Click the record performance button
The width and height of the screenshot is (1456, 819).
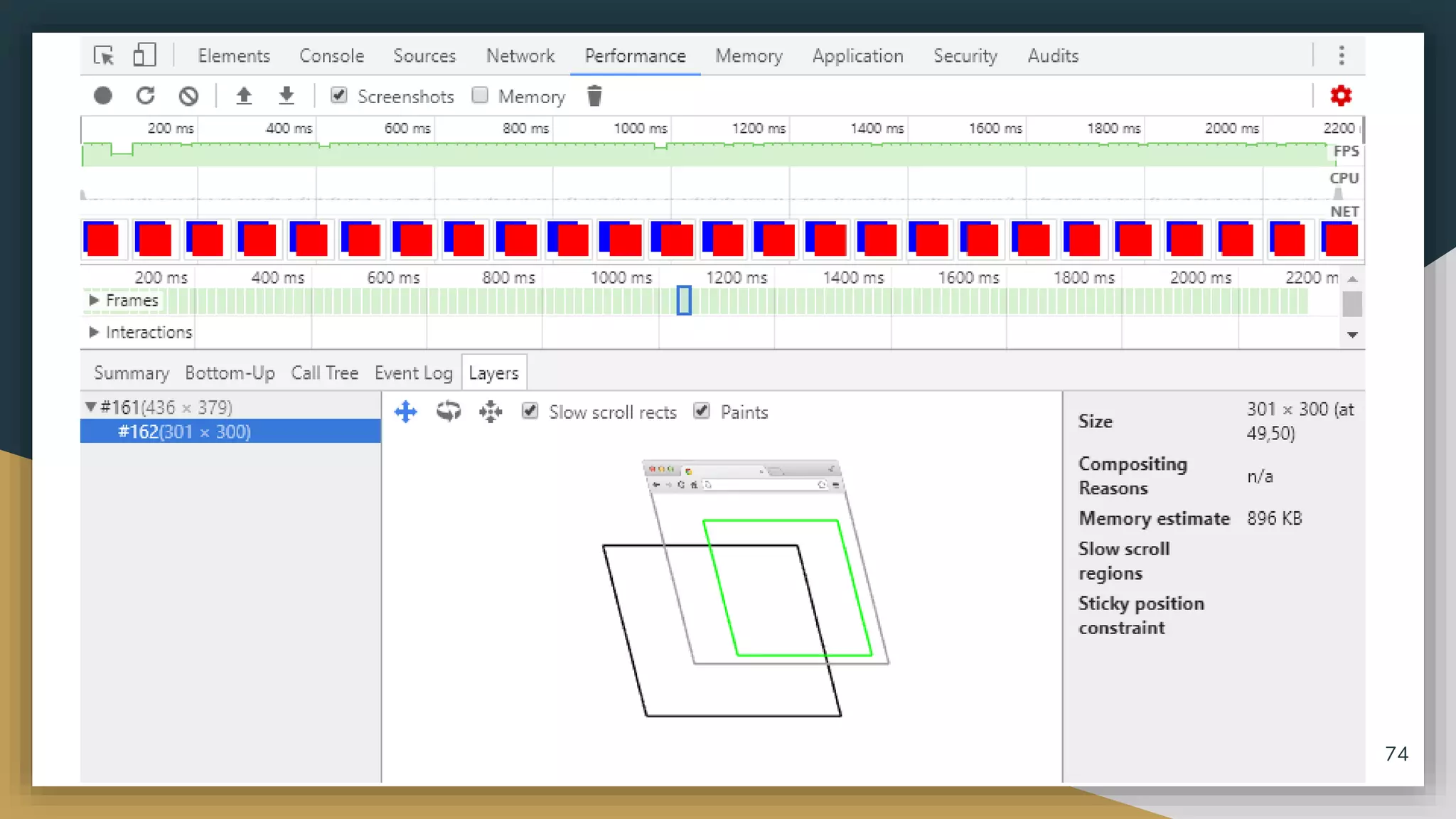point(103,95)
